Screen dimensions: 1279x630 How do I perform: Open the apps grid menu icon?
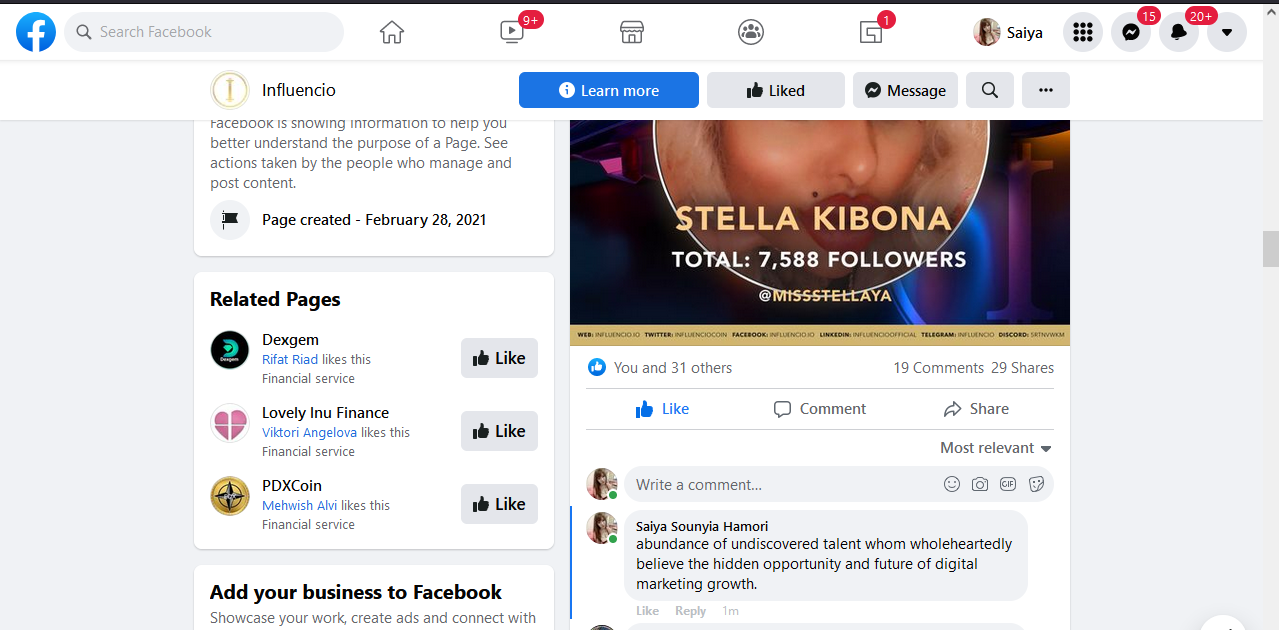coord(1082,32)
